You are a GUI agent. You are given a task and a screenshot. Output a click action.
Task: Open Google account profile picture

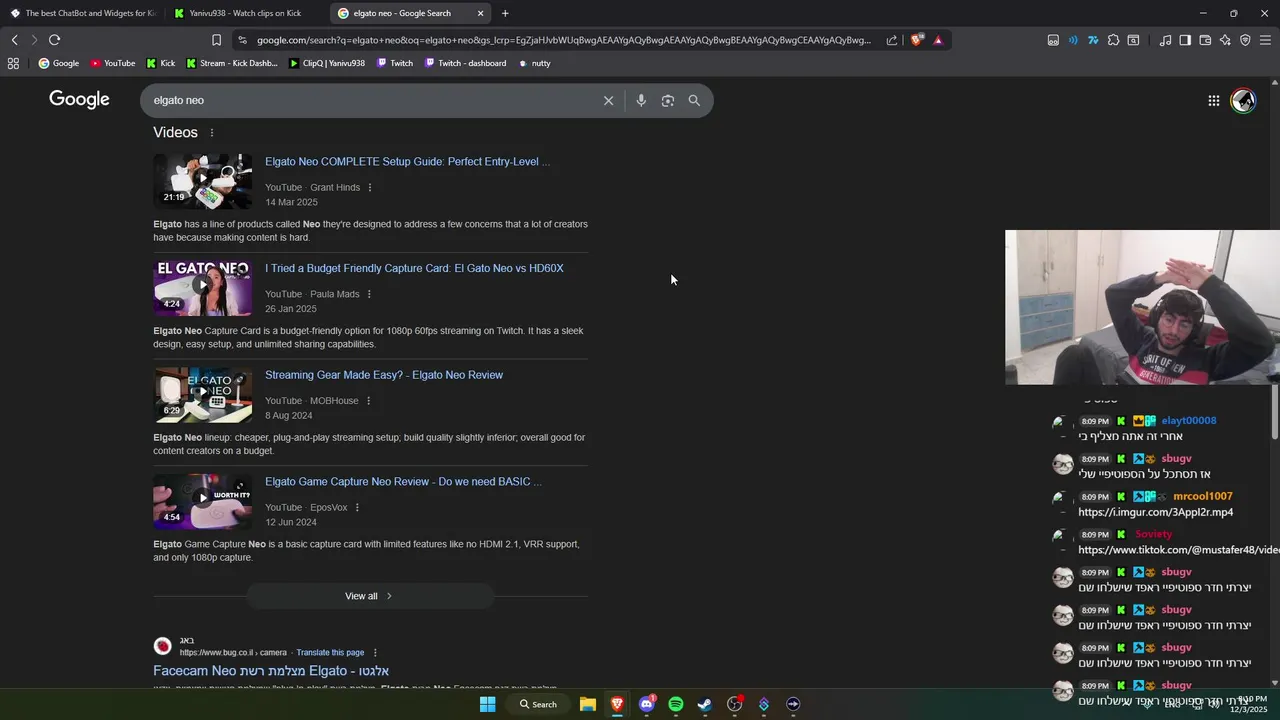point(1243,100)
